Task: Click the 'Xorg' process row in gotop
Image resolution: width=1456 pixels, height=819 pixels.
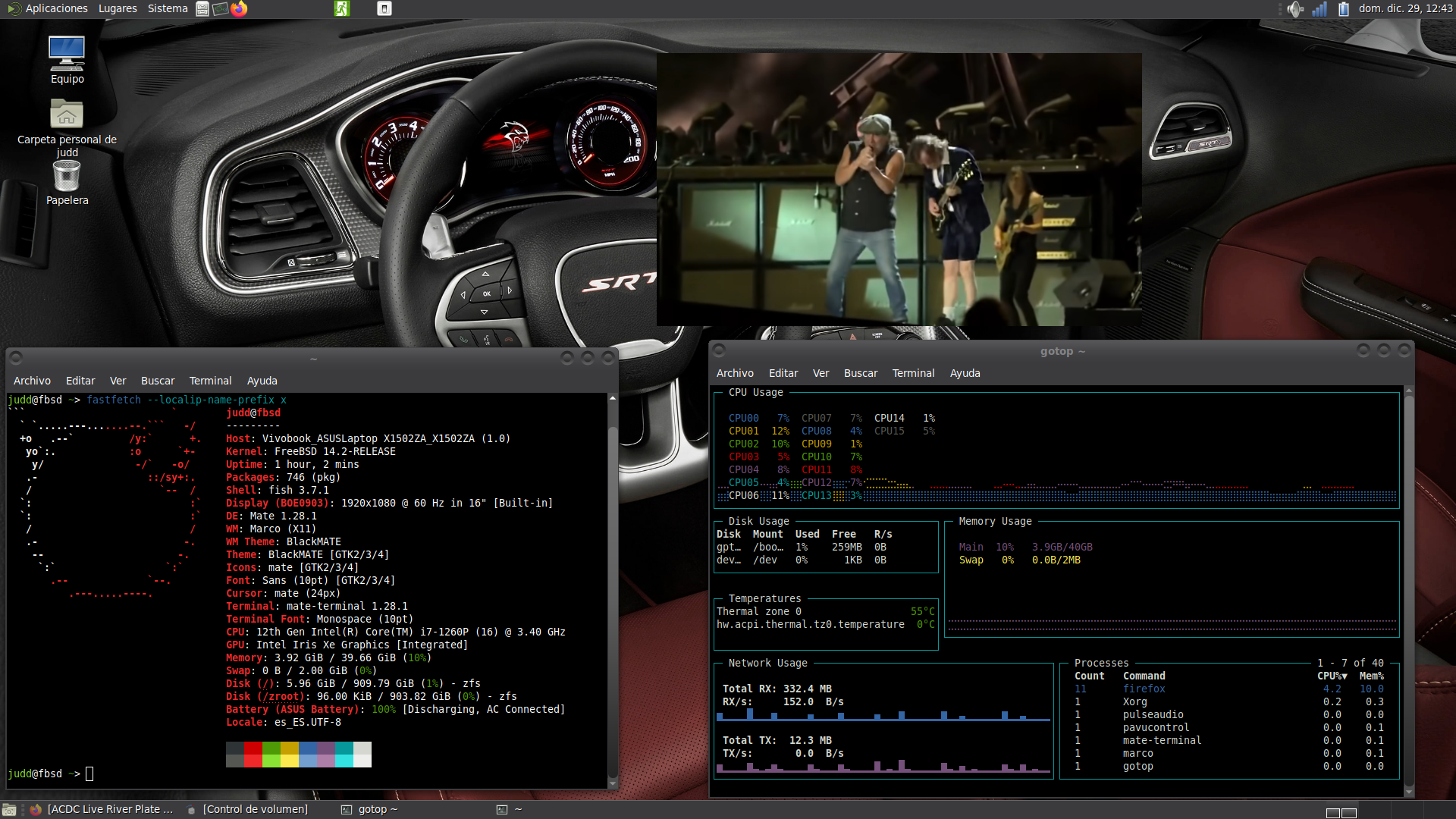Action: coord(1228,701)
